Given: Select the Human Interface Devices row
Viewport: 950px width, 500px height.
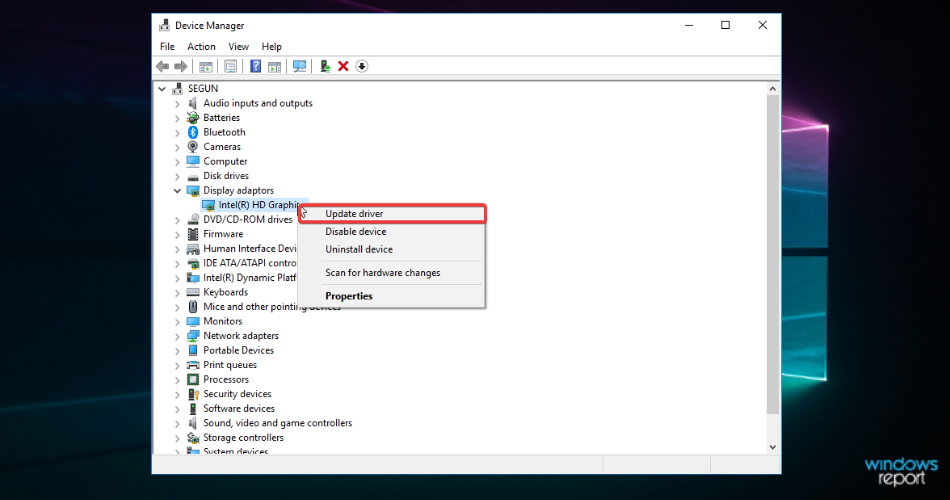Looking at the screenshot, I should coord(242,248).
